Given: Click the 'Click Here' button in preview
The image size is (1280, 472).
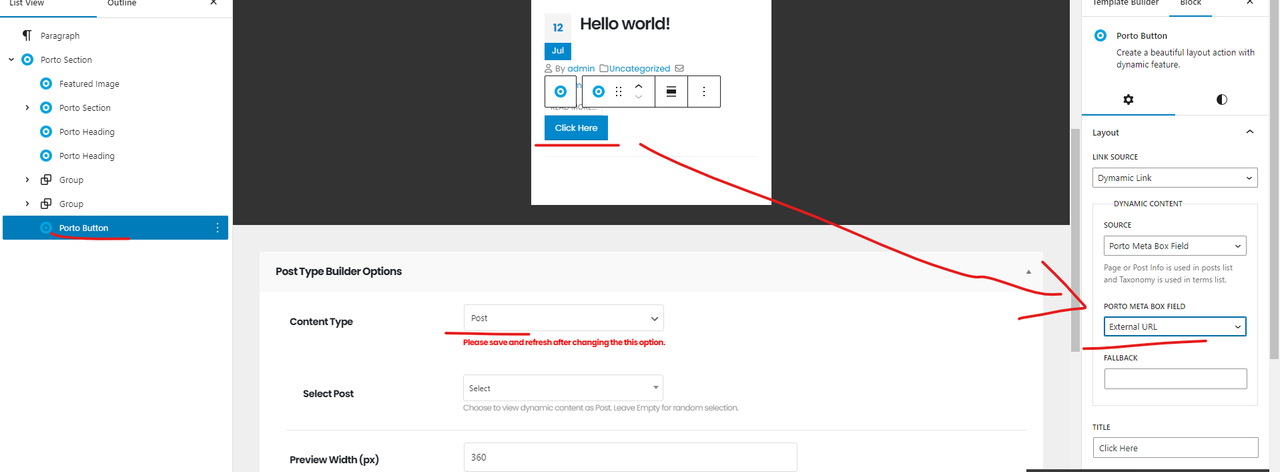Looking at the screenshot, I should pos(576,128).
